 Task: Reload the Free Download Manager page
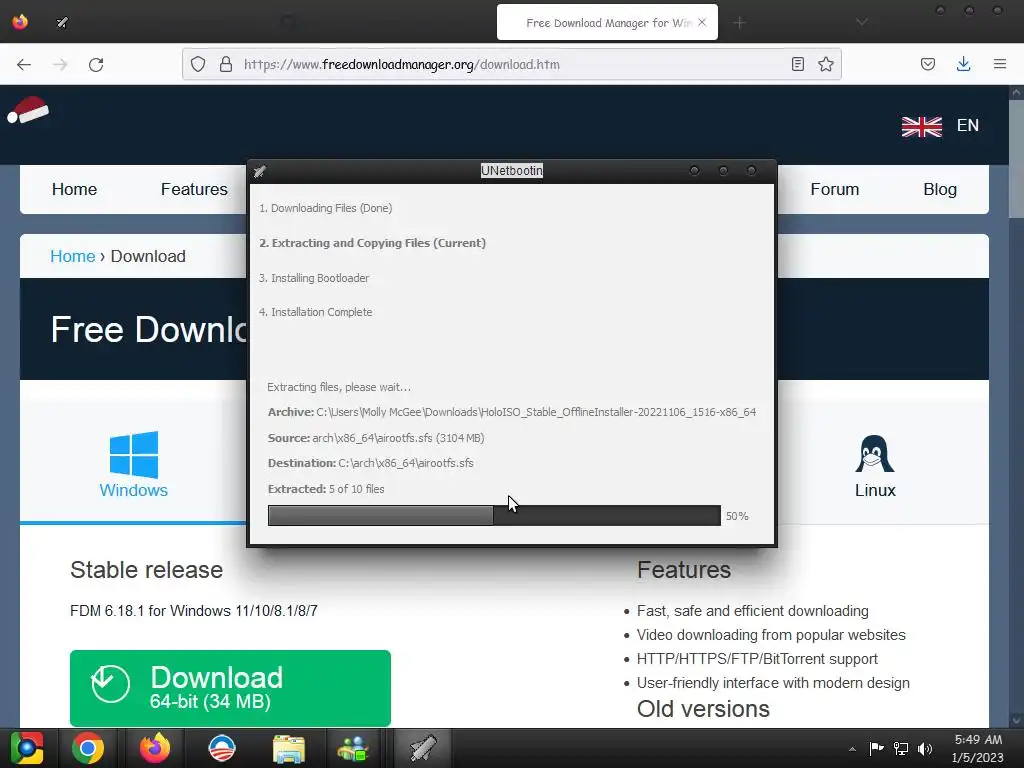coord(96,64)
